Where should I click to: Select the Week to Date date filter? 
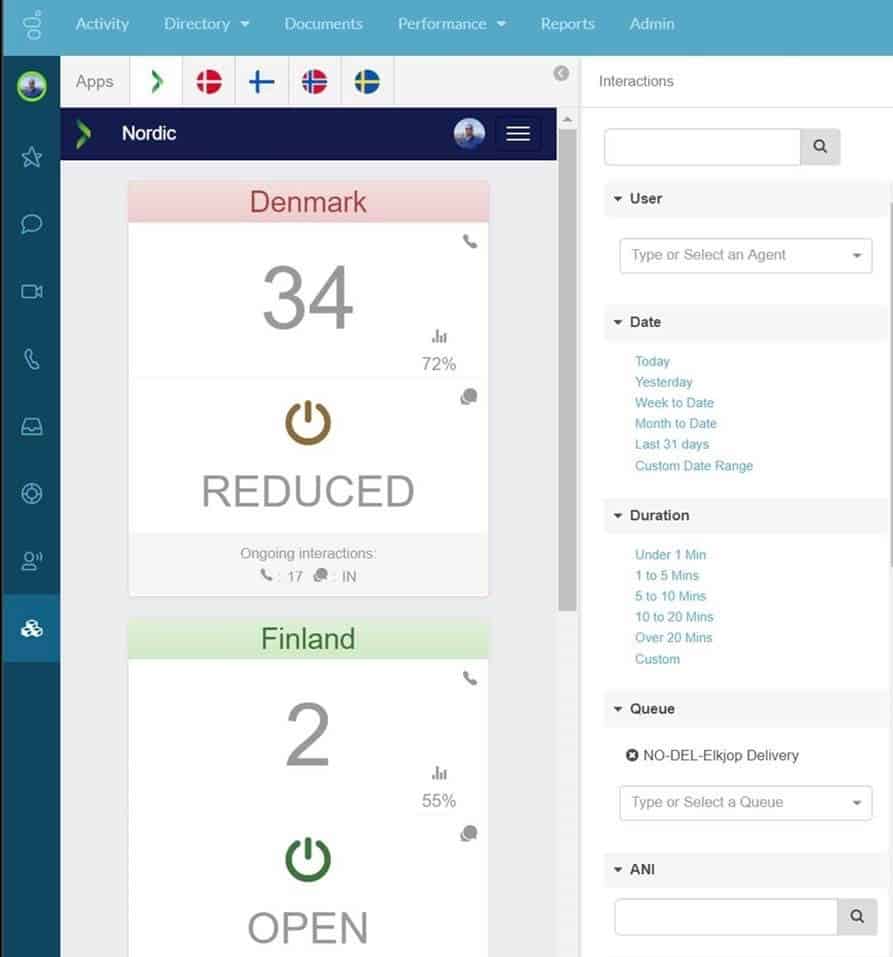[x=674, y=402]
